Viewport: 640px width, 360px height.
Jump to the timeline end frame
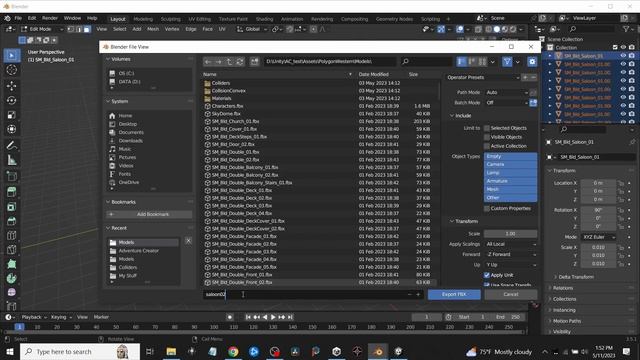(x=290, y=317)
